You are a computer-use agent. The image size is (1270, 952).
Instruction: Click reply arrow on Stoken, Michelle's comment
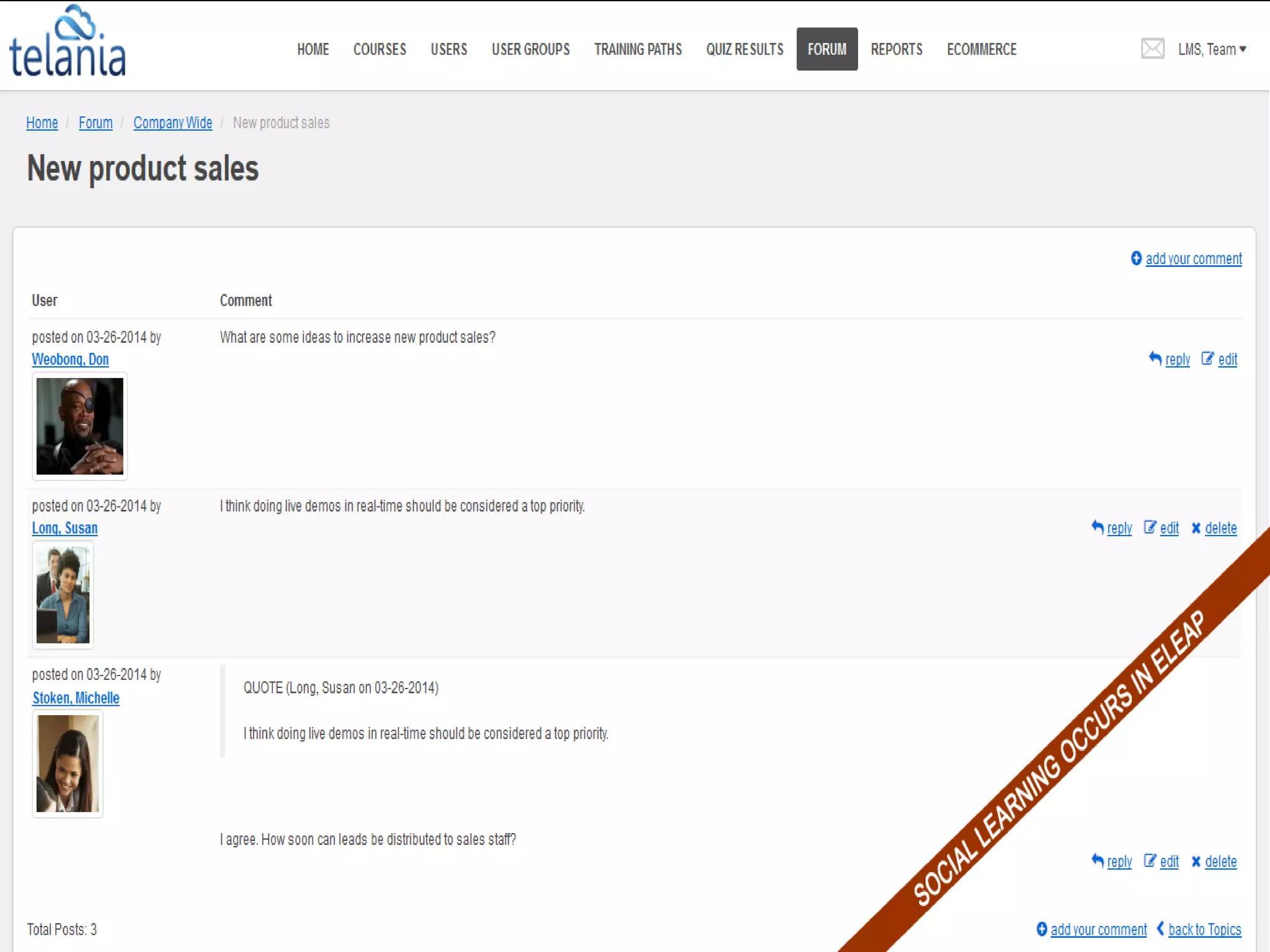[x=1098, y=861]
